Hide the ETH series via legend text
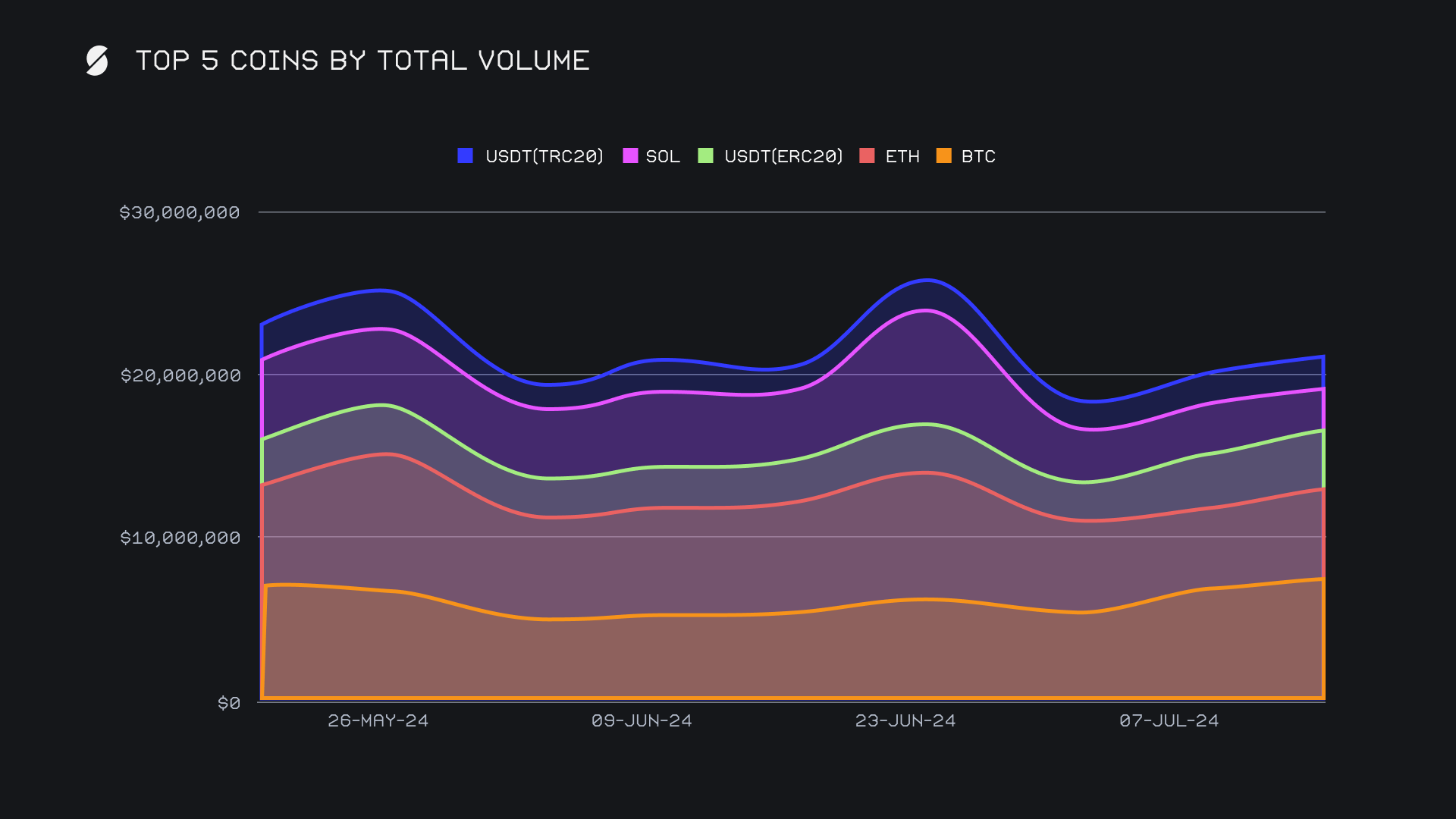 pos(902,156)
